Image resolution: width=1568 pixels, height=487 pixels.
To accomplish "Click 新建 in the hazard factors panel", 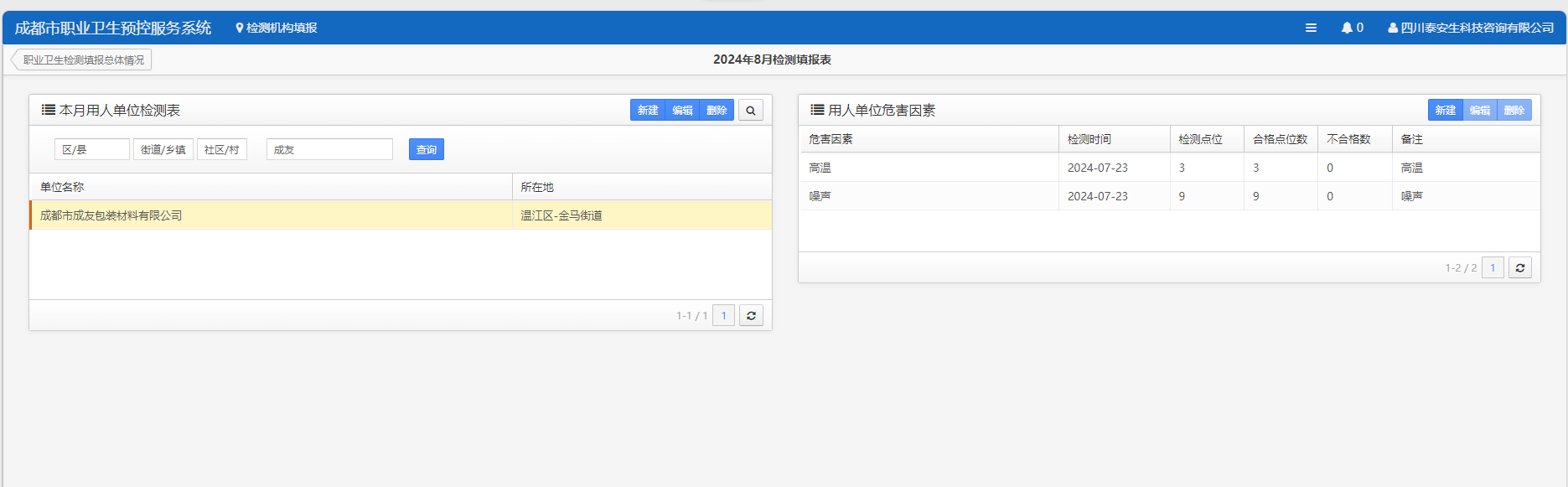I will point(1445,111).
